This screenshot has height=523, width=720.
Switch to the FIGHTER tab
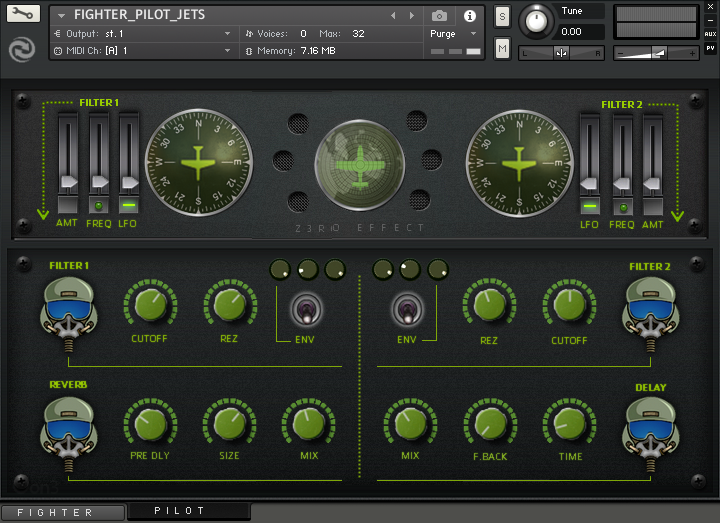pyautogui.click(x=63, y=512)
